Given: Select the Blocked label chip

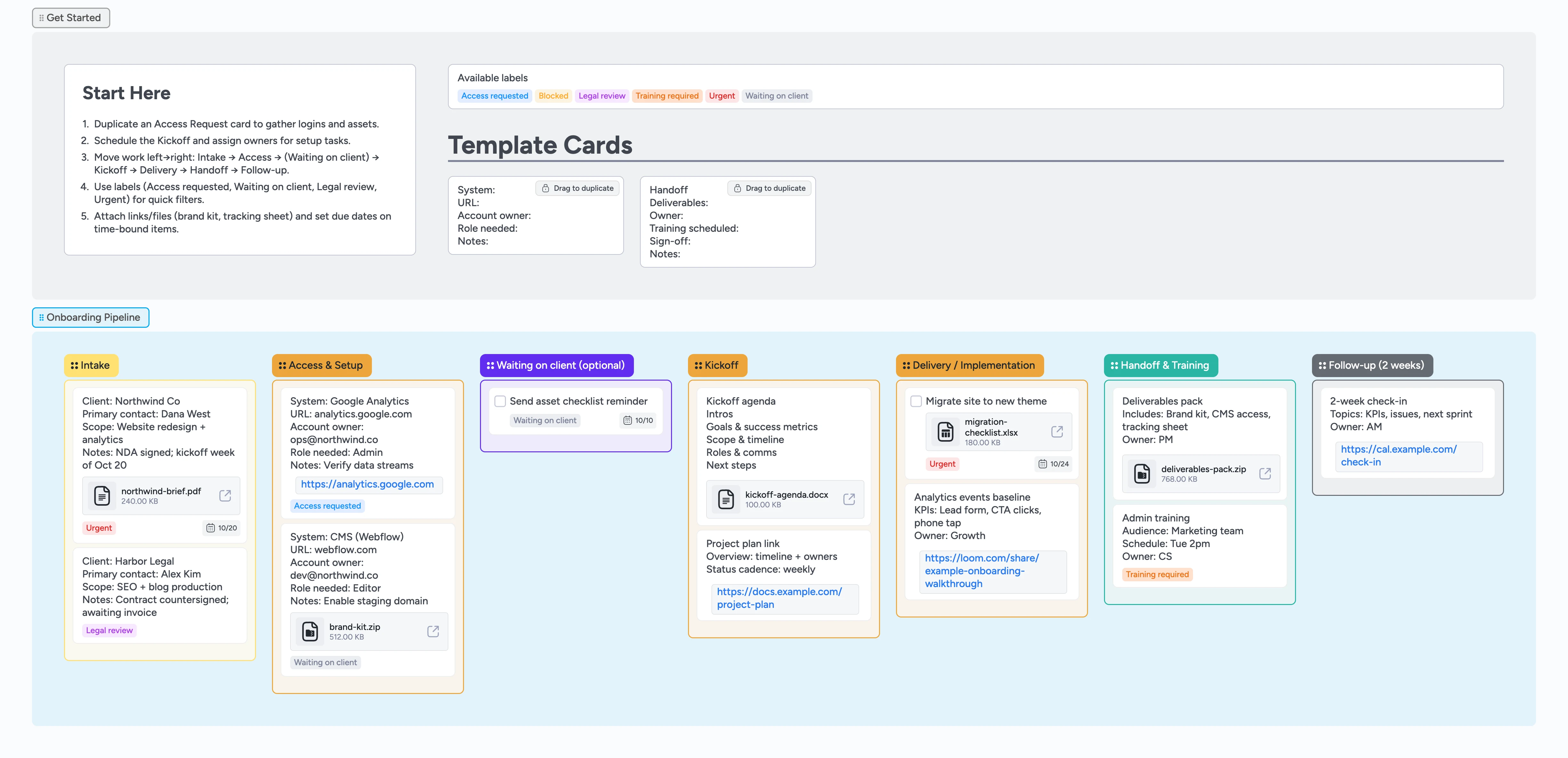Looking at the screenshot, I should pyautogui.click(x=553, y=96).
